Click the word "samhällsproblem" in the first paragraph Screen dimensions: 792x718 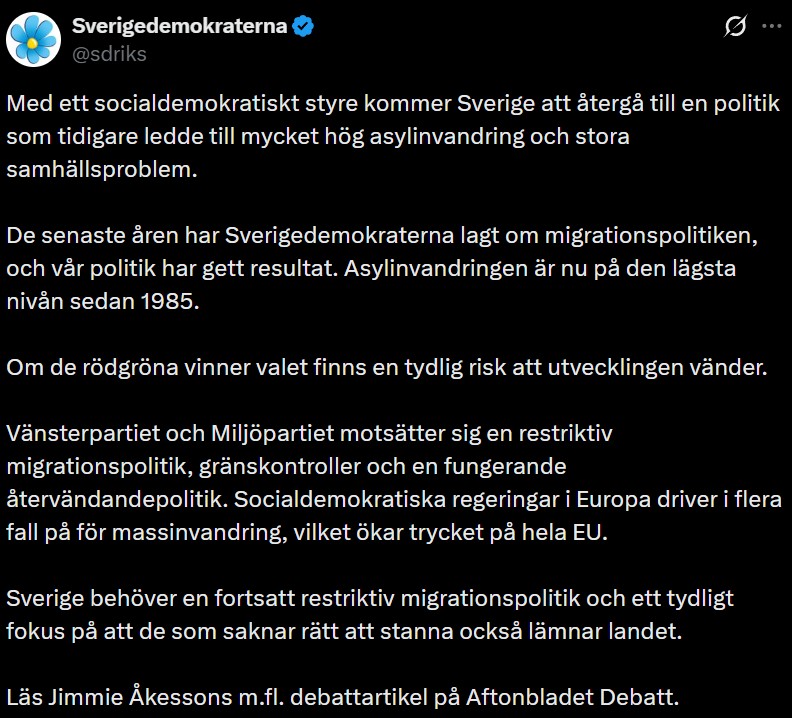101,169
